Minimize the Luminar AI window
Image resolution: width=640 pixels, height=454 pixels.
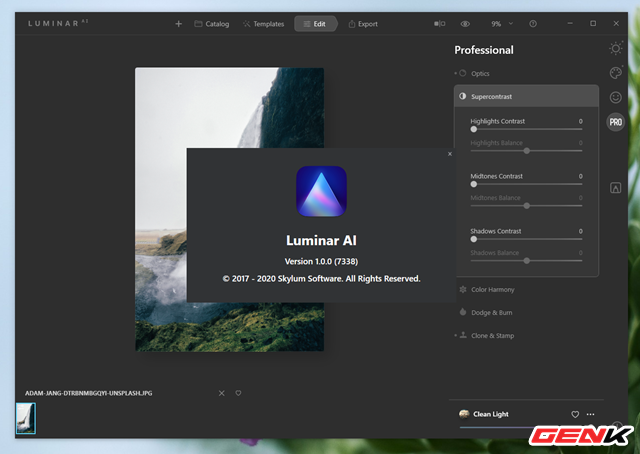click(x=570, y=24)
